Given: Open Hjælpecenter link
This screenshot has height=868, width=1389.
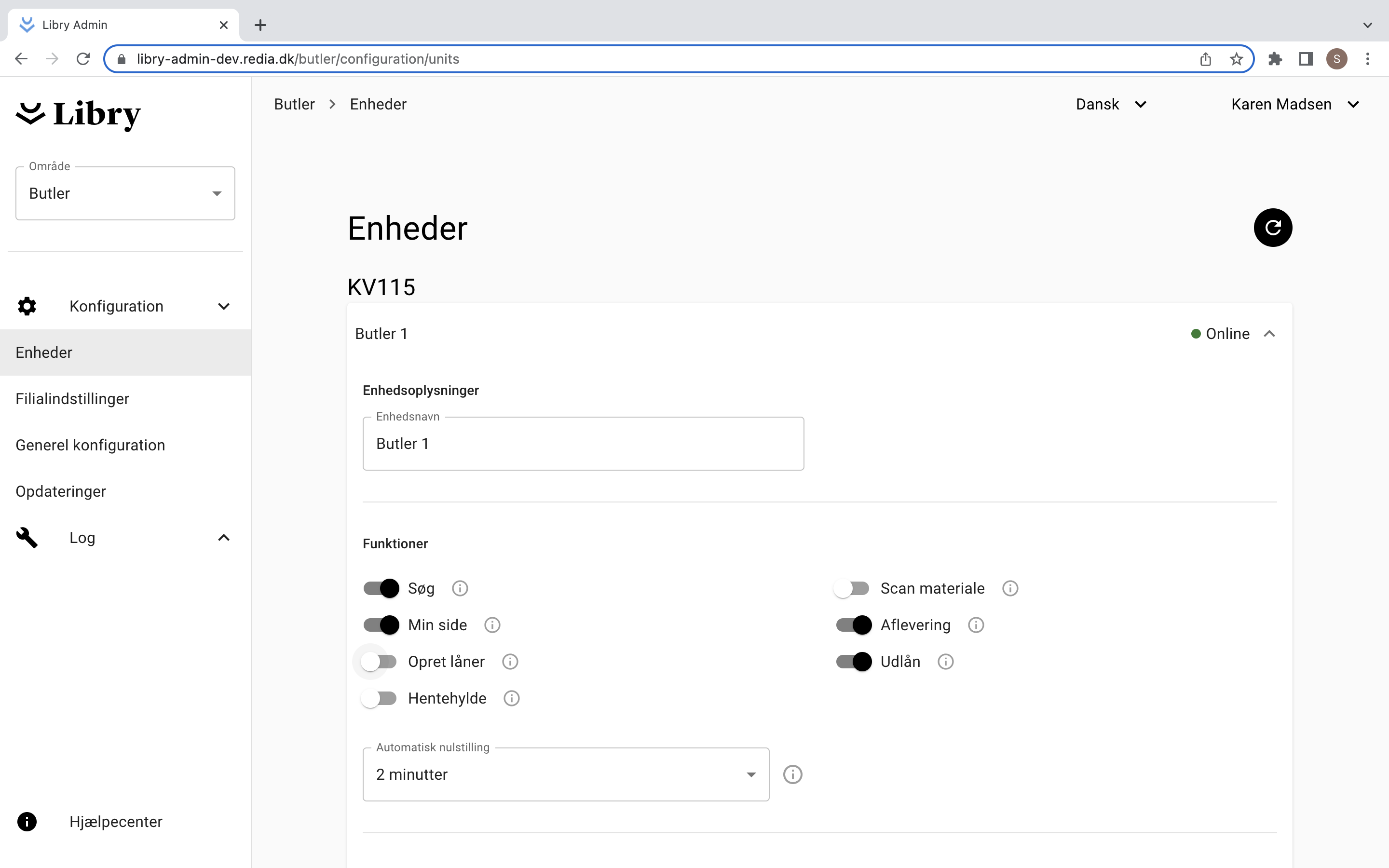Looking at the screenshot, I should click(115, 822).
